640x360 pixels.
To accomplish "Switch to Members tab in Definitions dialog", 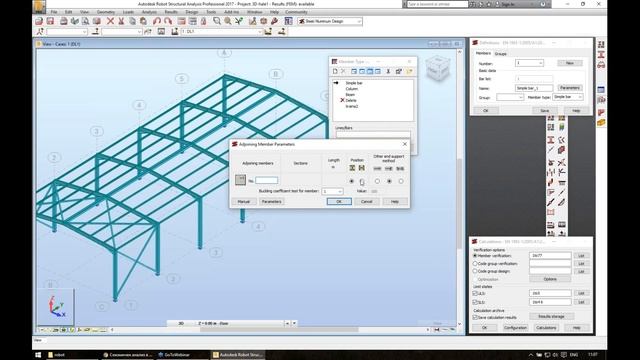I will point(483,53).
